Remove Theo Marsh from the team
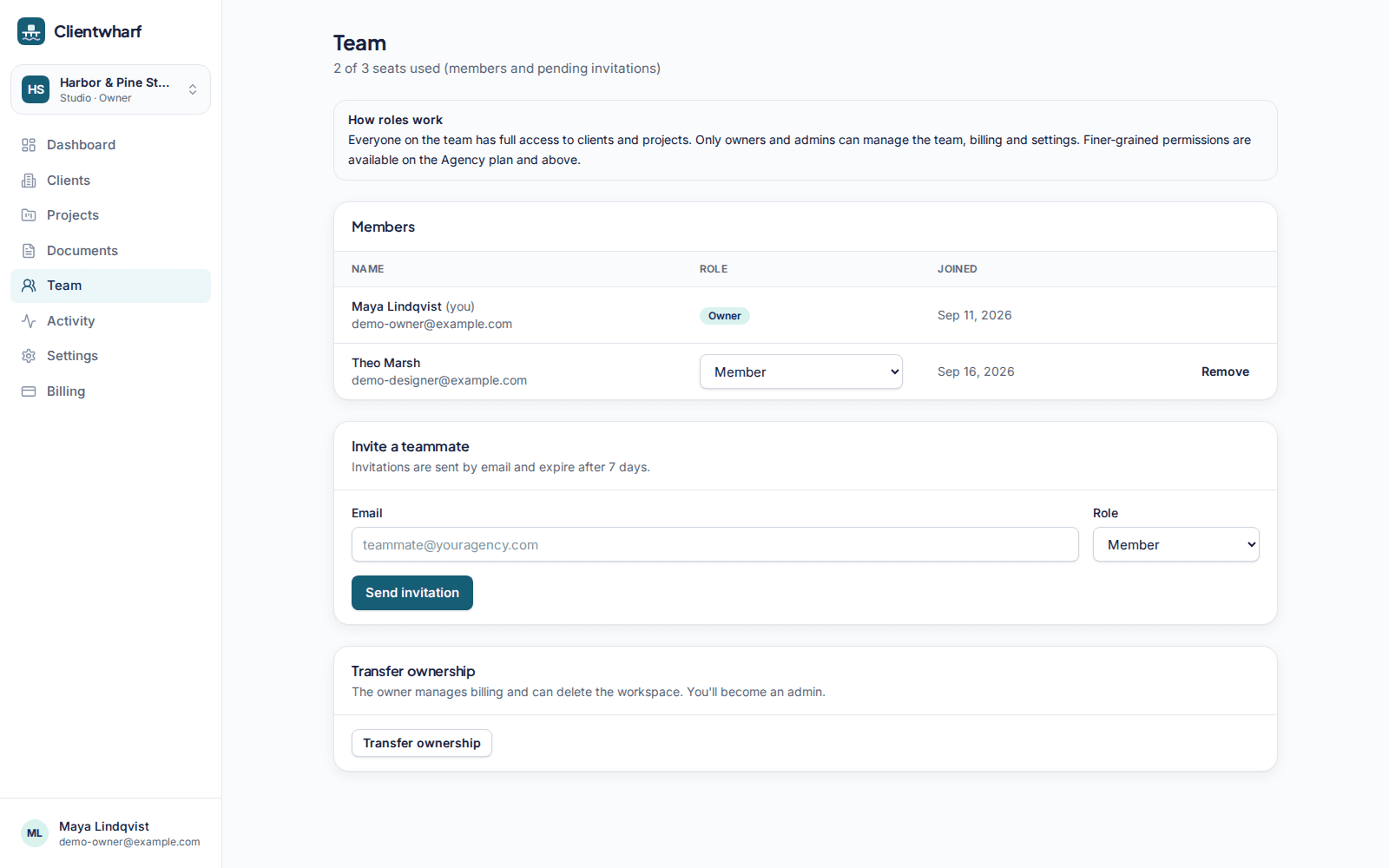The height and width of the screenshot is (868, 1389). click(x=1225, y=372)
